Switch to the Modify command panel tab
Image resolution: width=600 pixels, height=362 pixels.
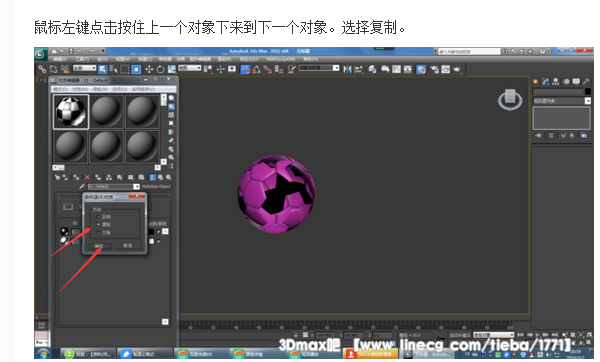546,82
